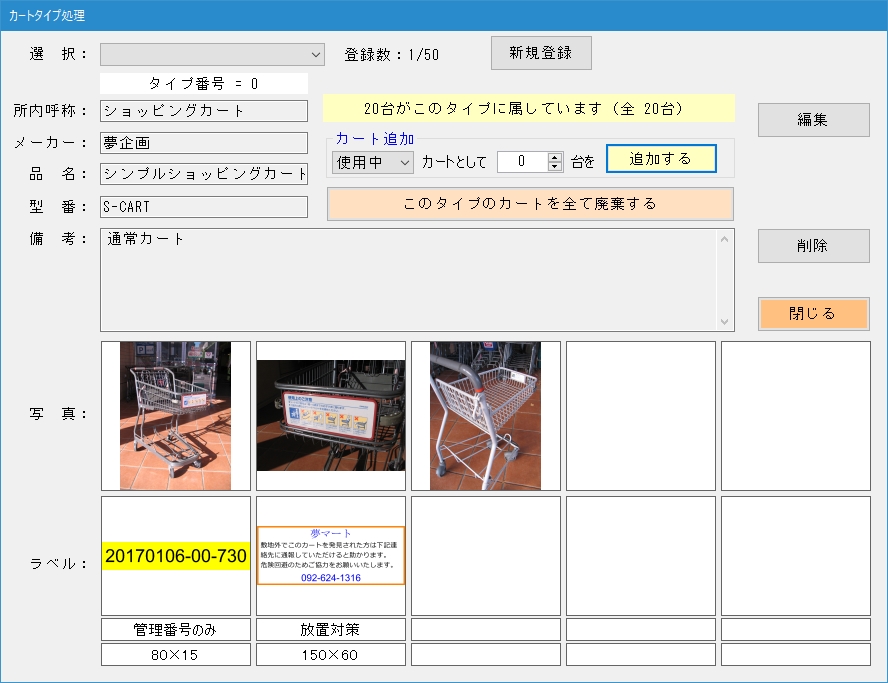Decrease cart count with down spinner arrow
Viewport: 888px width, 683px height.
(x=555, y=167)
